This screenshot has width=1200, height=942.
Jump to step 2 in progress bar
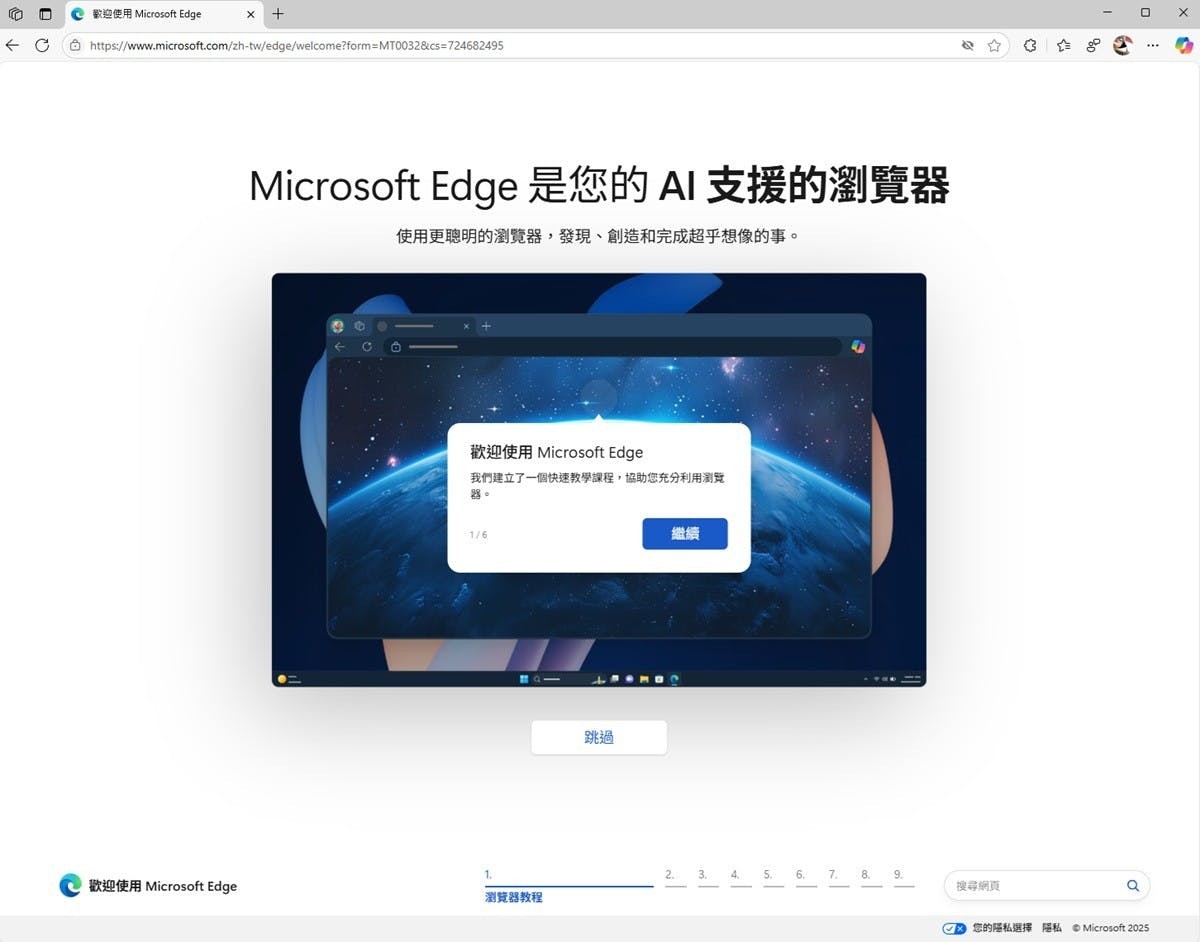point(675,877)
